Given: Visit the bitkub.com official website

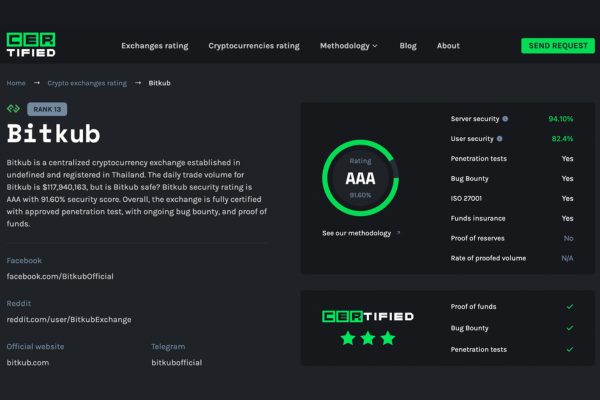Looking at the screenshot, I should (28, 362).
